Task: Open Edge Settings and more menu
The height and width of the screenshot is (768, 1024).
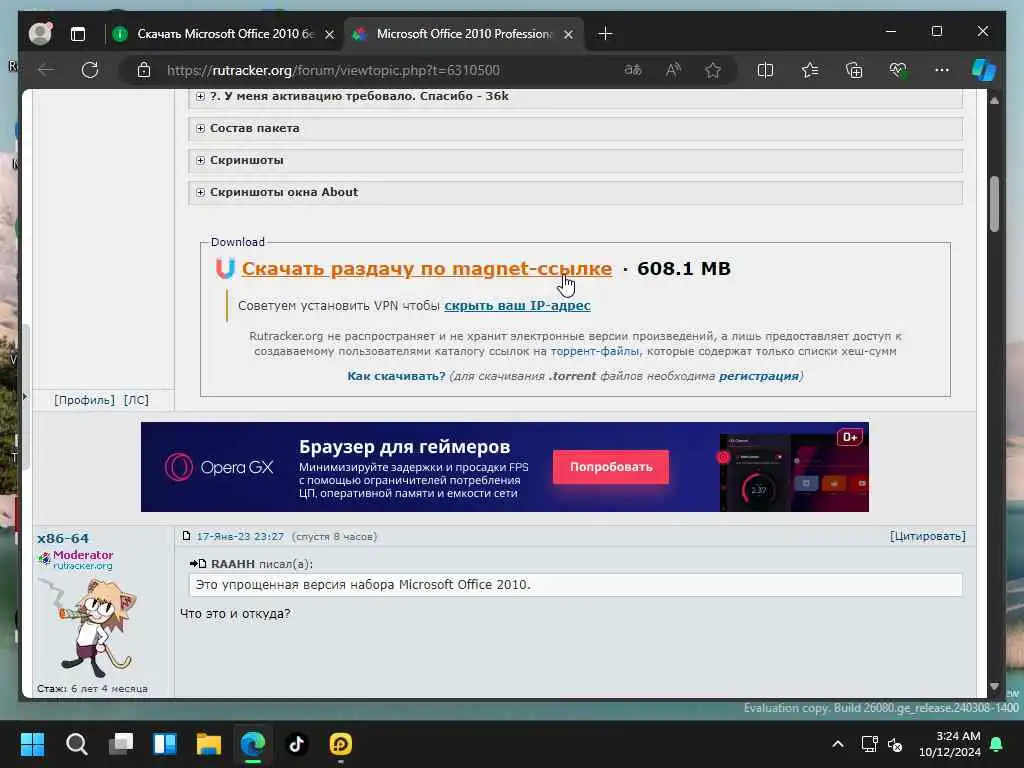Action: coord(942,70)
